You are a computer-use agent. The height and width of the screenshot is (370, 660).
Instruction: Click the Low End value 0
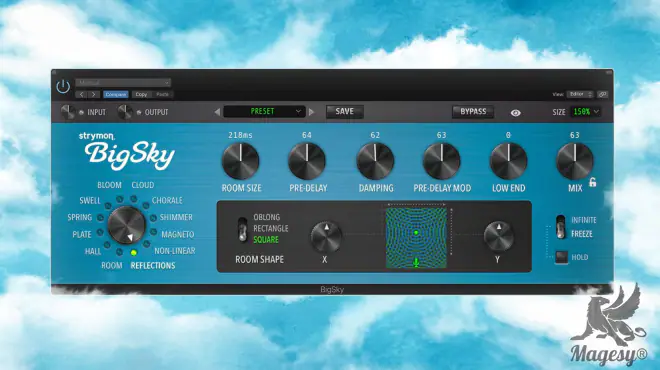pyautogui.click(x=508, y=135)
